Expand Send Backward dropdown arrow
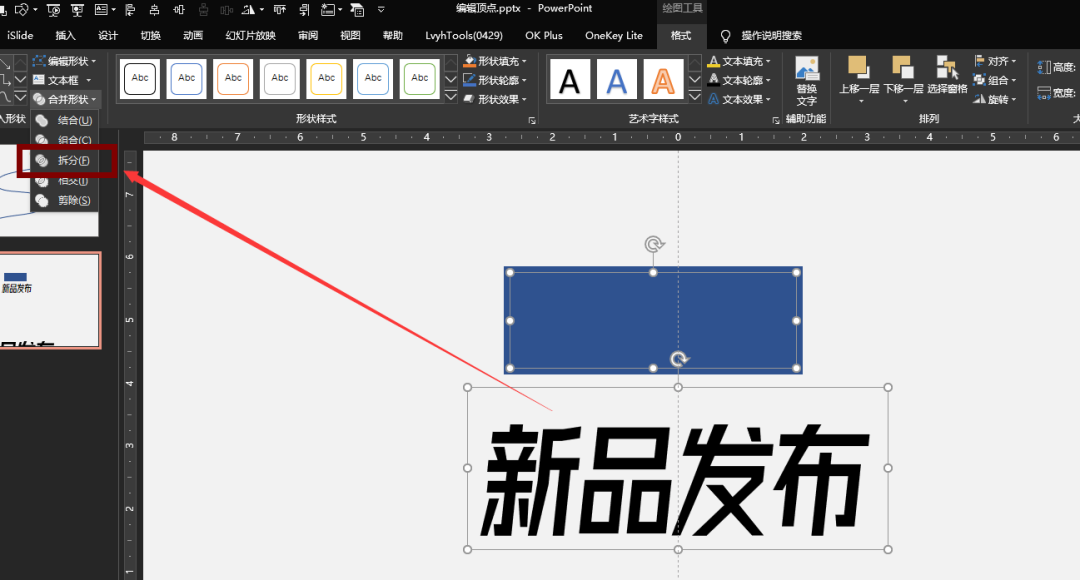 click(x=904, y=102)
